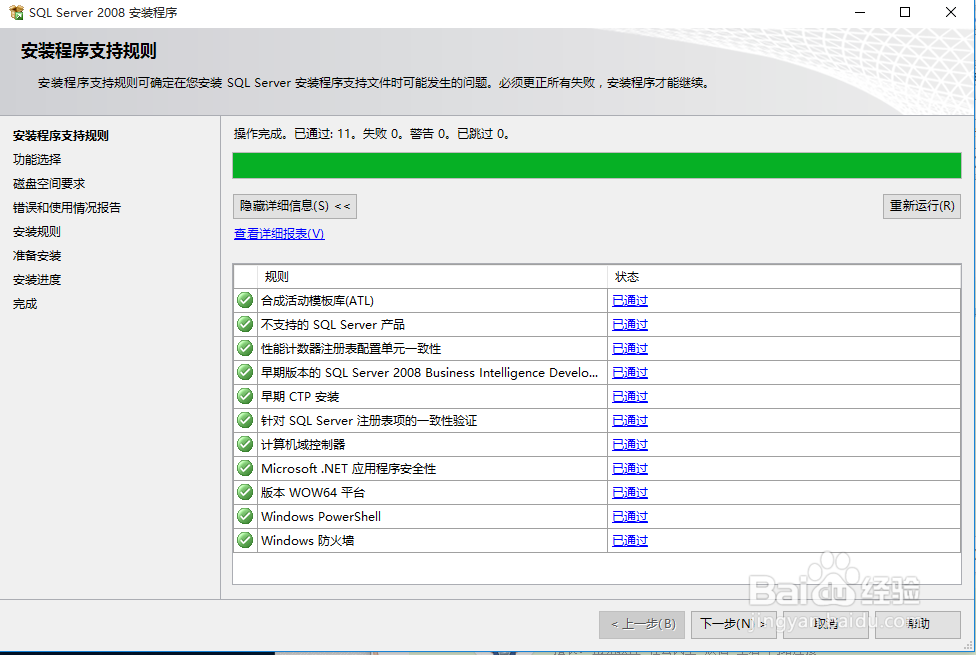The height and width of the screenshot is (655, 976).
Task: Click status icon beside 版本 WOW64 平台
Action: coord(244,492)
